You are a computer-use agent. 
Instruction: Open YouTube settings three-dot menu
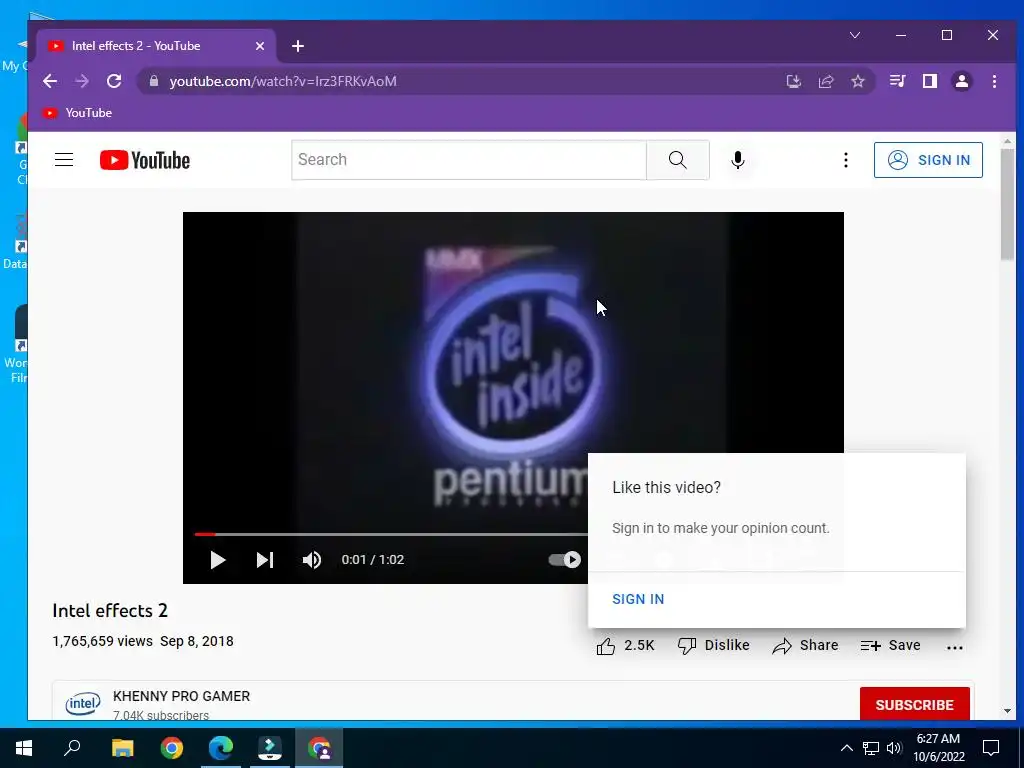click(846, 160)
